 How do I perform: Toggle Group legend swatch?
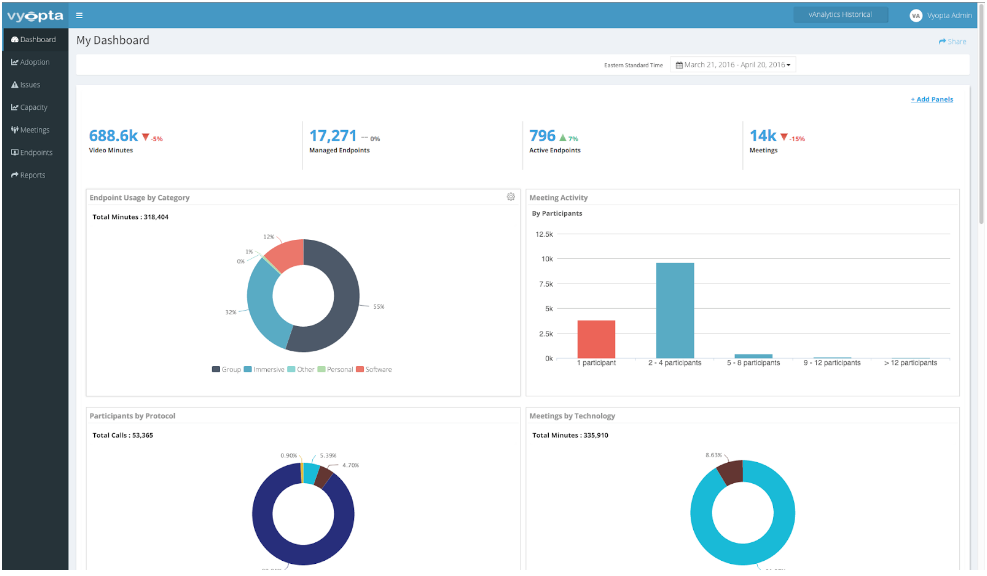click(216, 370)
